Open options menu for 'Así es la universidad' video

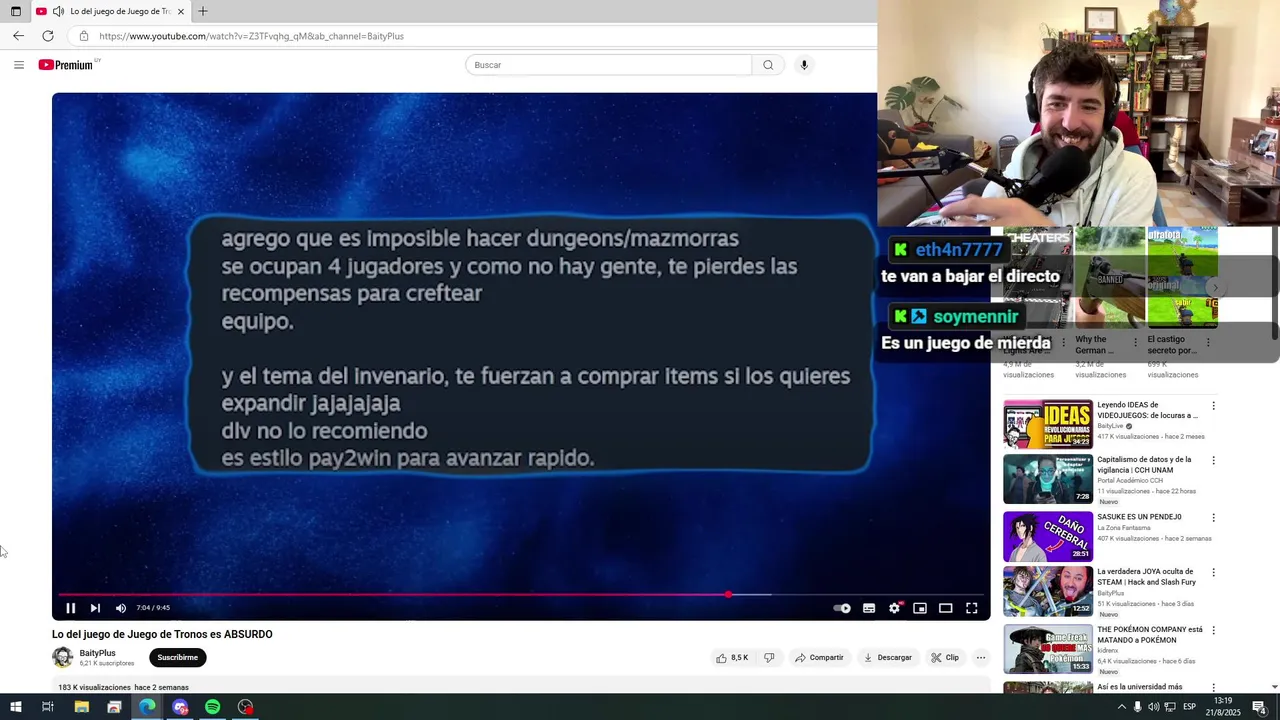click(1214, 688)
